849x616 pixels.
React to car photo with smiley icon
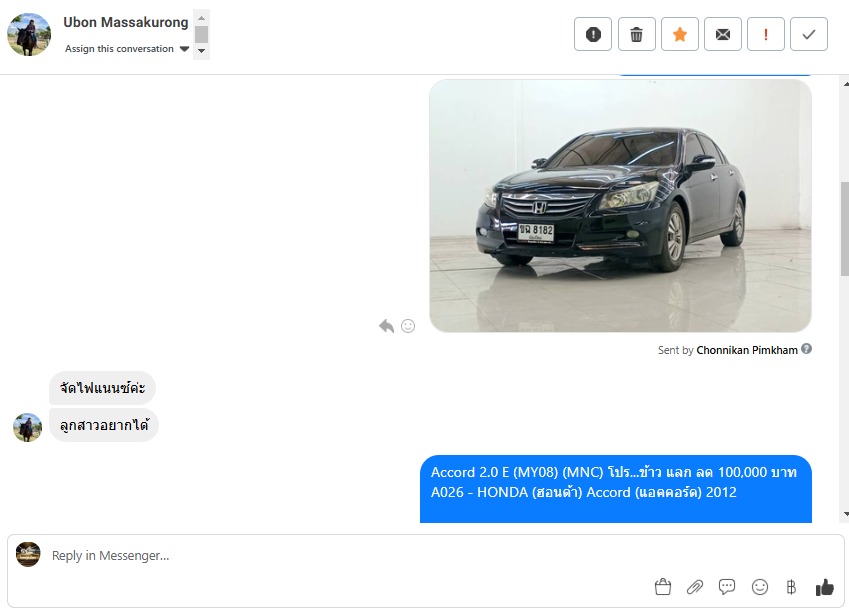[408, 326]
